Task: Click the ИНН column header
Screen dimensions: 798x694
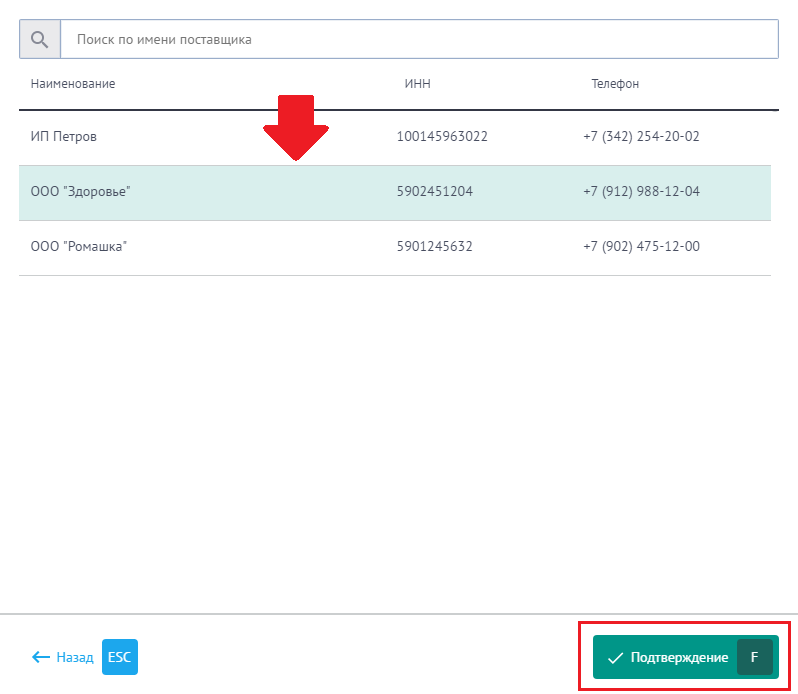Action: tap(418, 84)
